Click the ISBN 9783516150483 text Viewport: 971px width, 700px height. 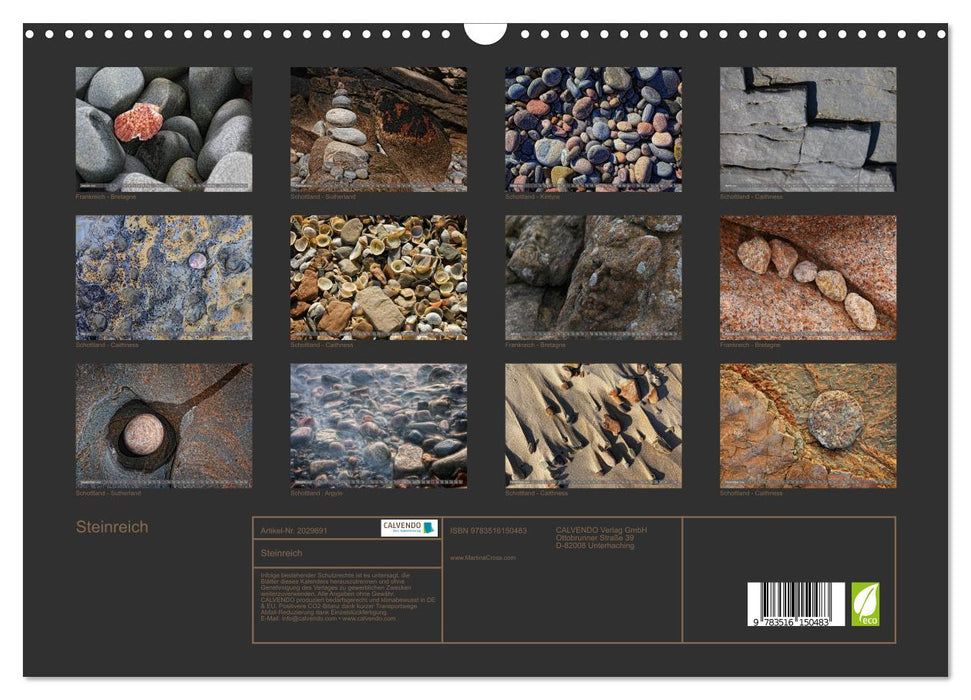[488, 530]
